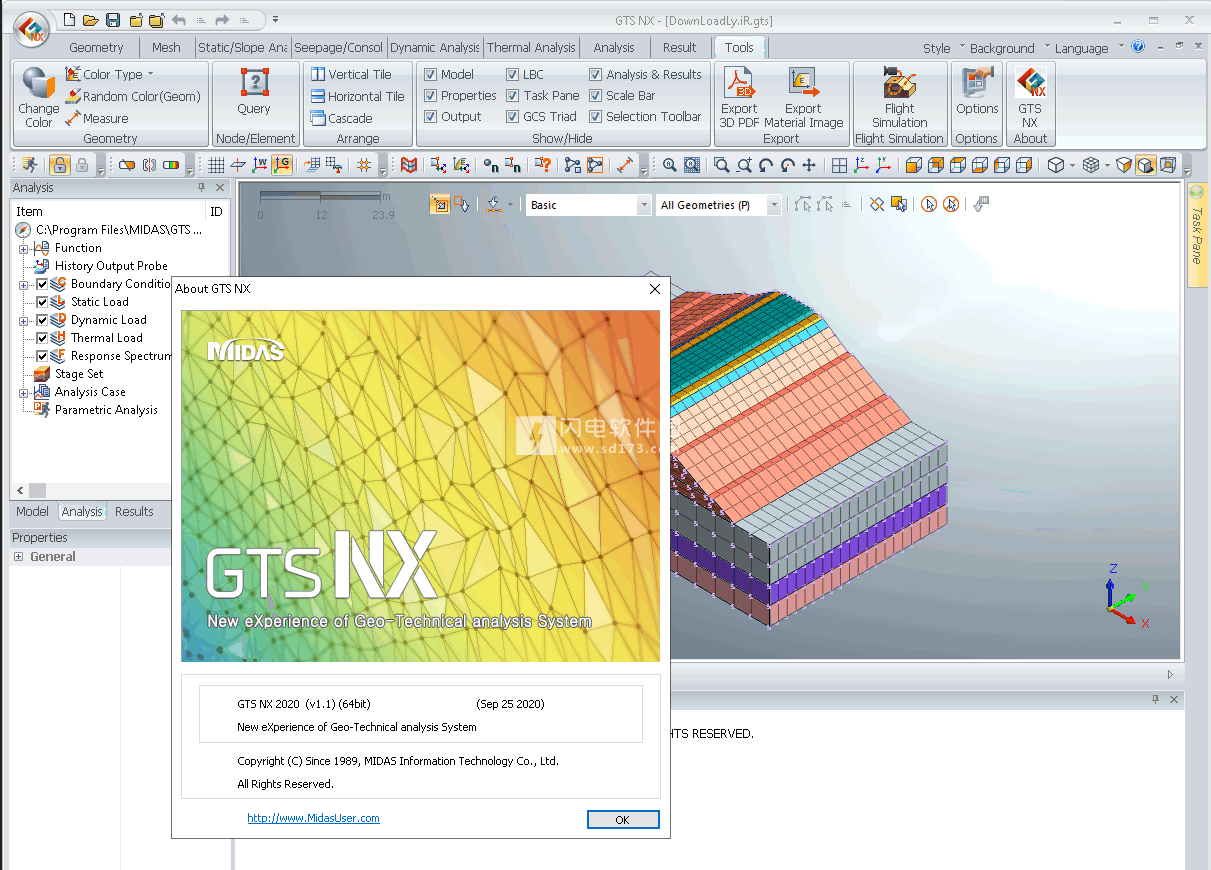The width and height of the screenshot is (1211, 870).
Task: Apply Random Color(Geom)
Action: [133, 96]
